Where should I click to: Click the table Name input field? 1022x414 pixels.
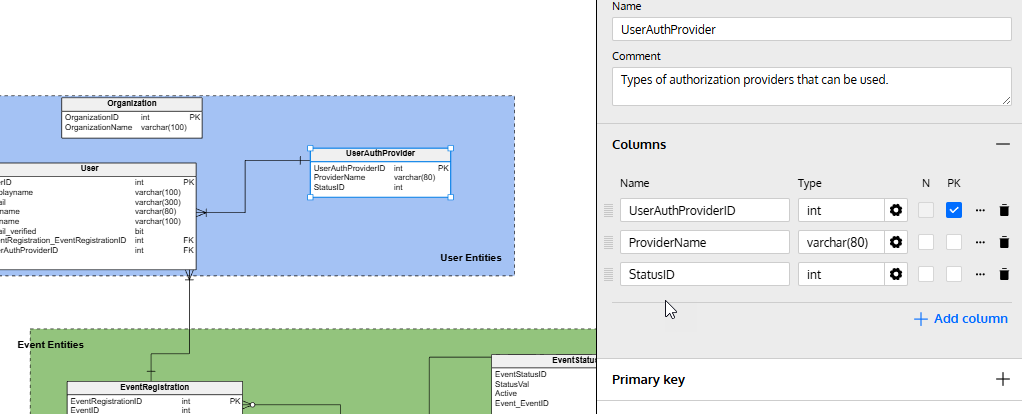coord(811,29)
